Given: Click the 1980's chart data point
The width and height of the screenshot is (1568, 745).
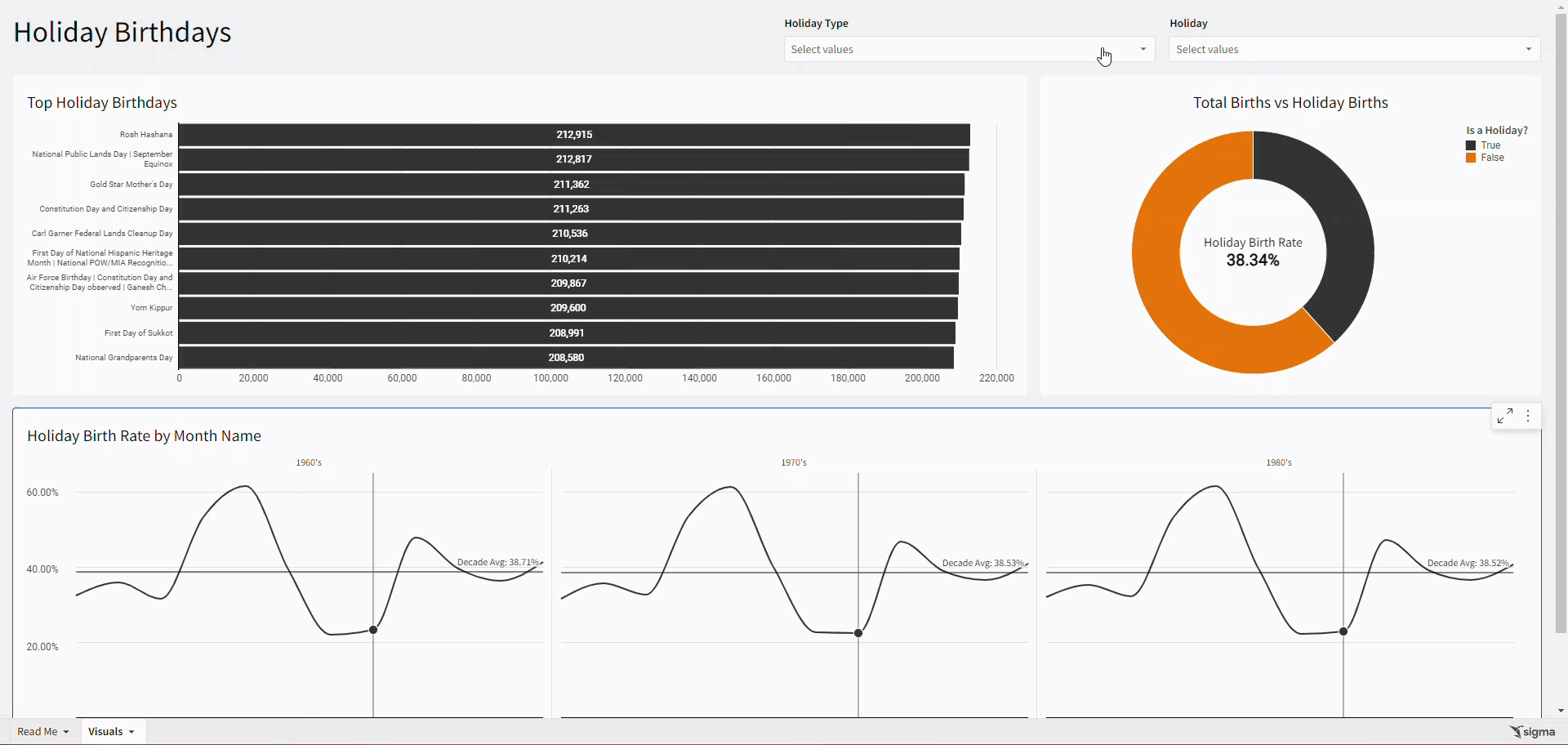Looking at the screenshot, I should (1343, 631).
